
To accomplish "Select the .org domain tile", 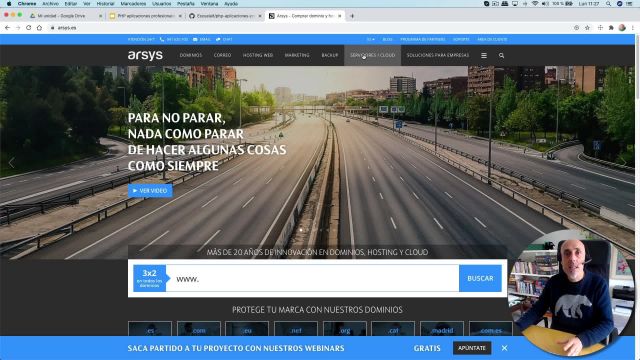I will [344, 329].
